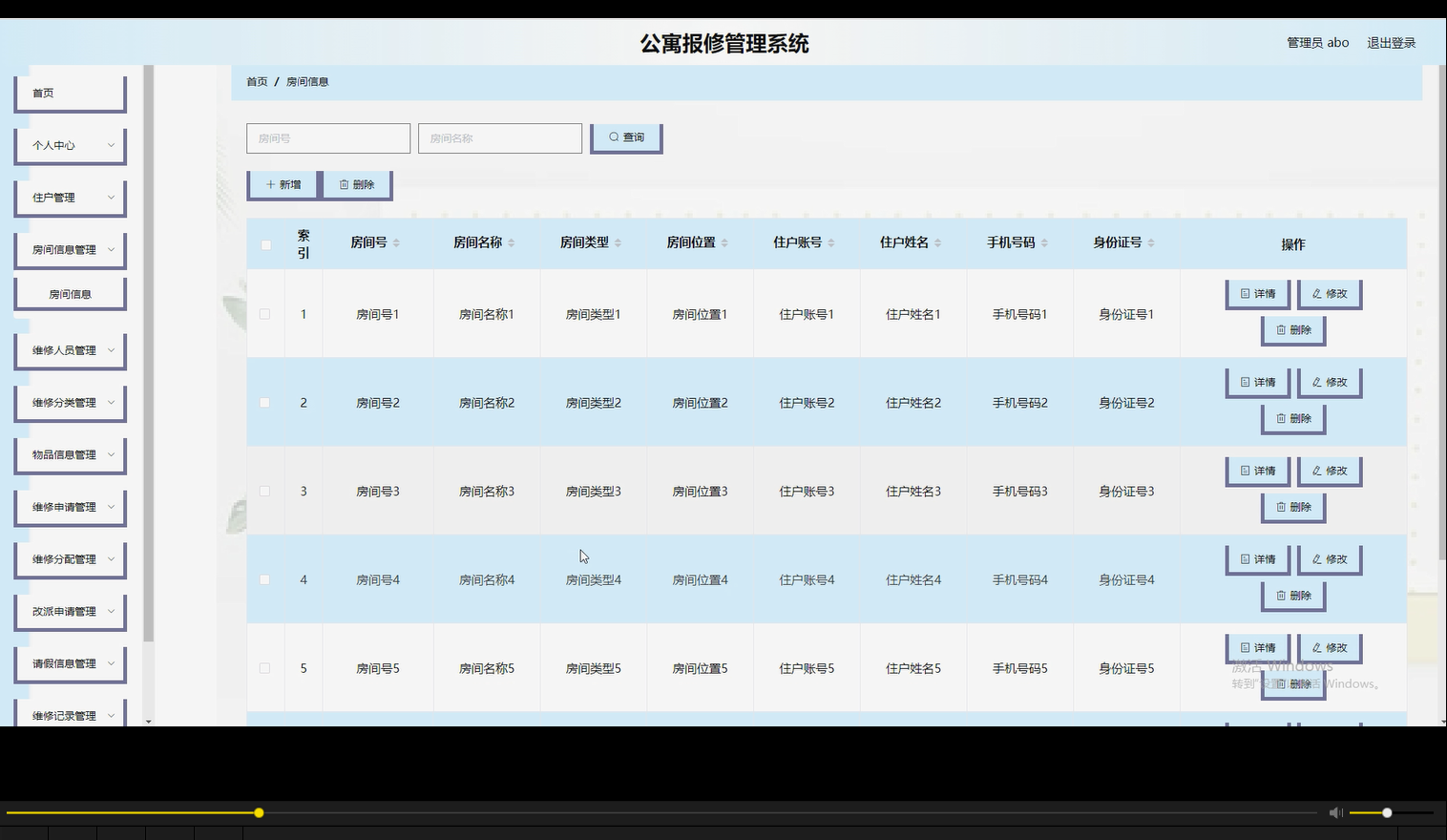Image resolution: width=1447 pixels, height=840 pixels.
Task: Sort by 房间位置 column arrows
Action: click(724, 242)
